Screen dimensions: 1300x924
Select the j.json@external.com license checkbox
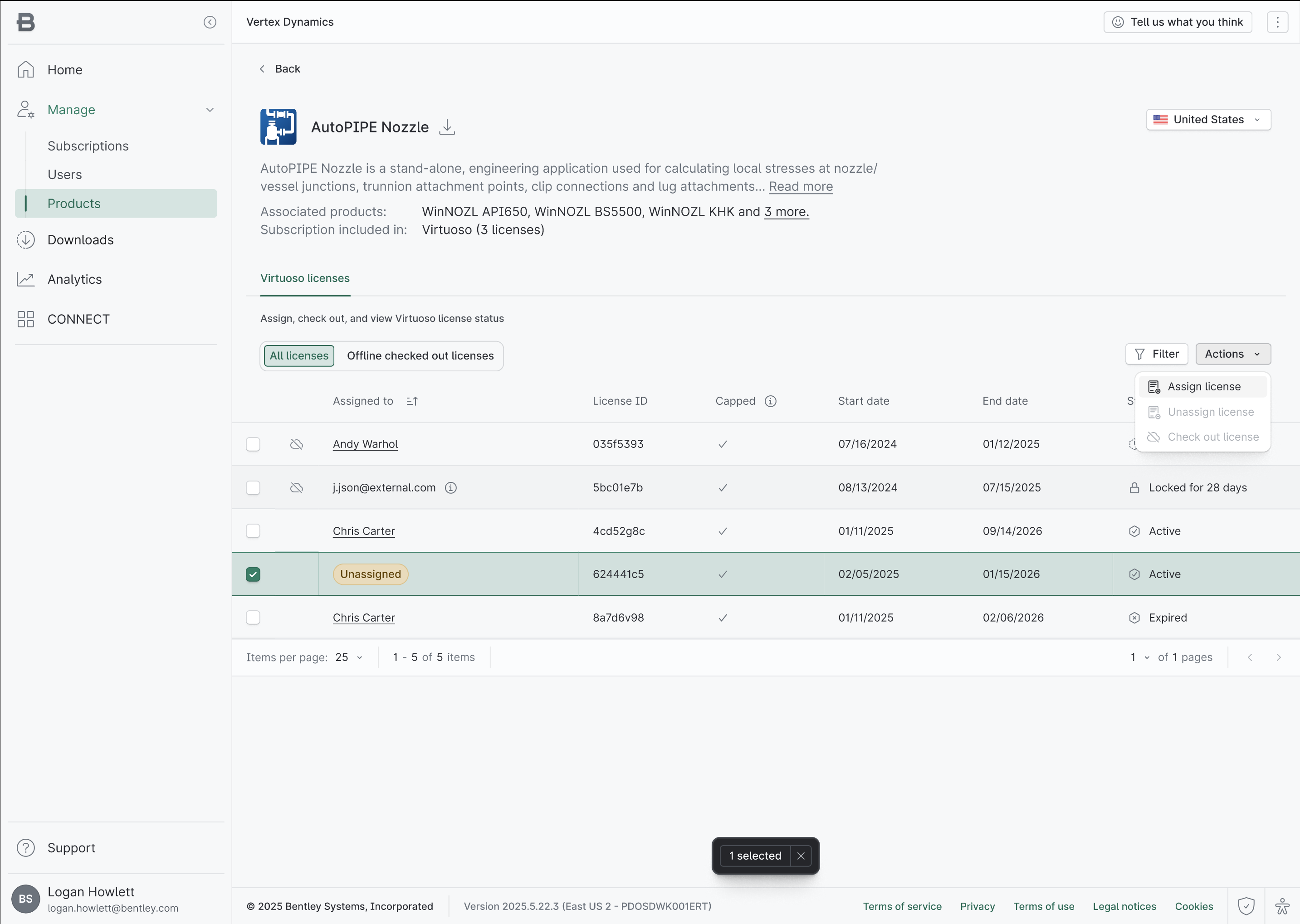point(253,487)
